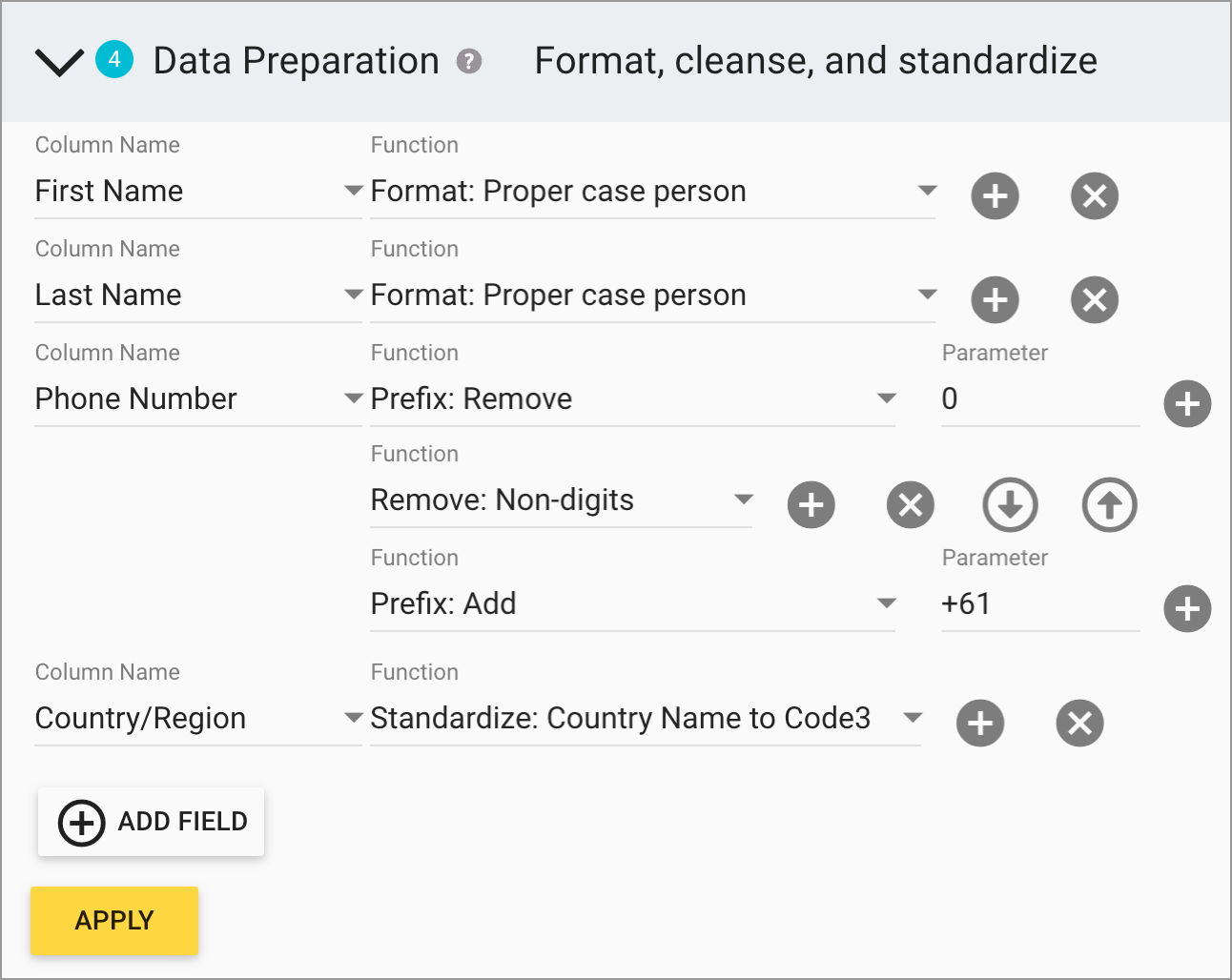Screen dimensions: 1232x980
Task: Open the Standardize function dropdown for Country/Region
Action: pyautogui.click(x=914, y=719)
